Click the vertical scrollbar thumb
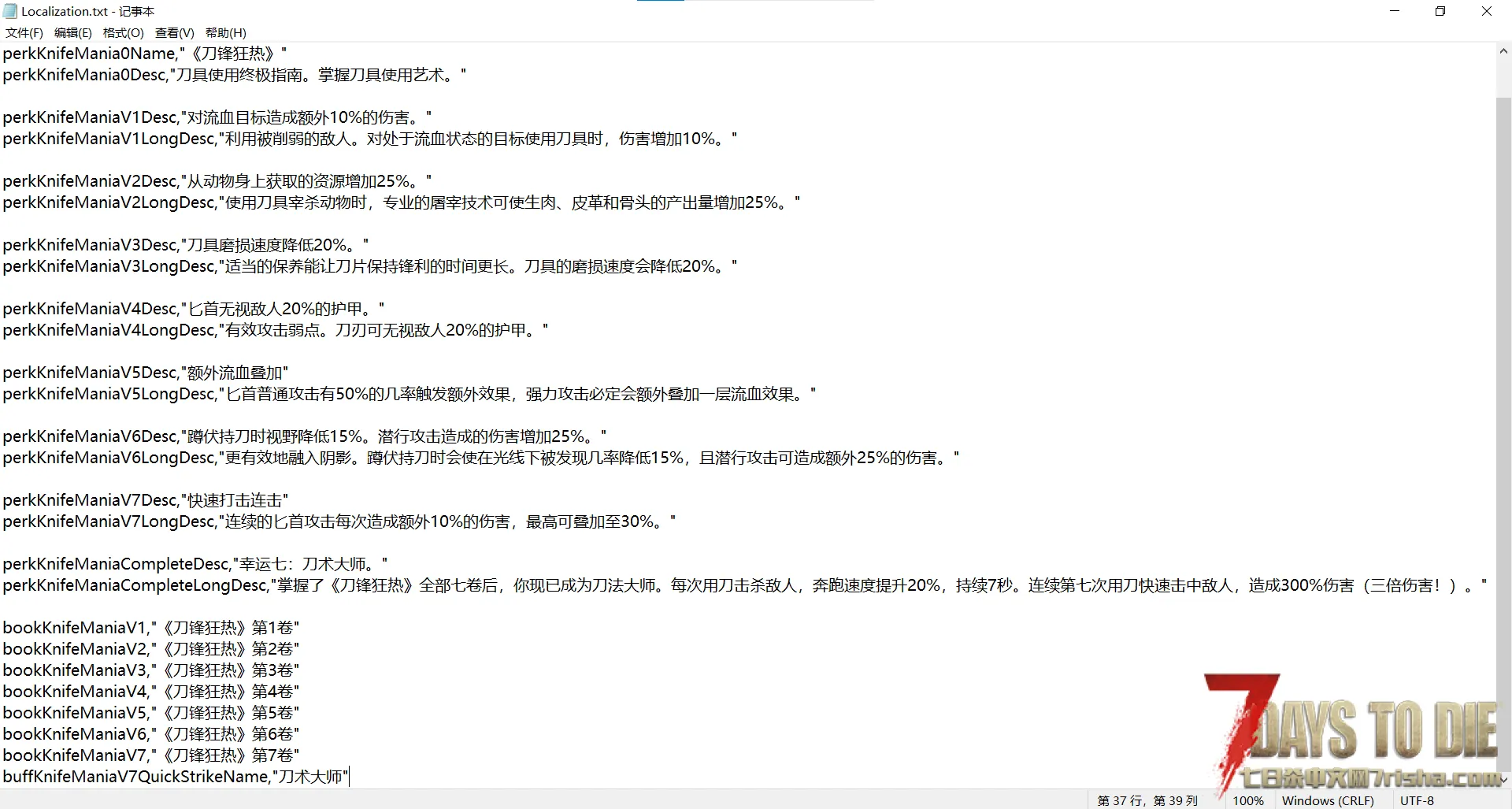Screen dimensions: 1512x809 click(1503, 394)
